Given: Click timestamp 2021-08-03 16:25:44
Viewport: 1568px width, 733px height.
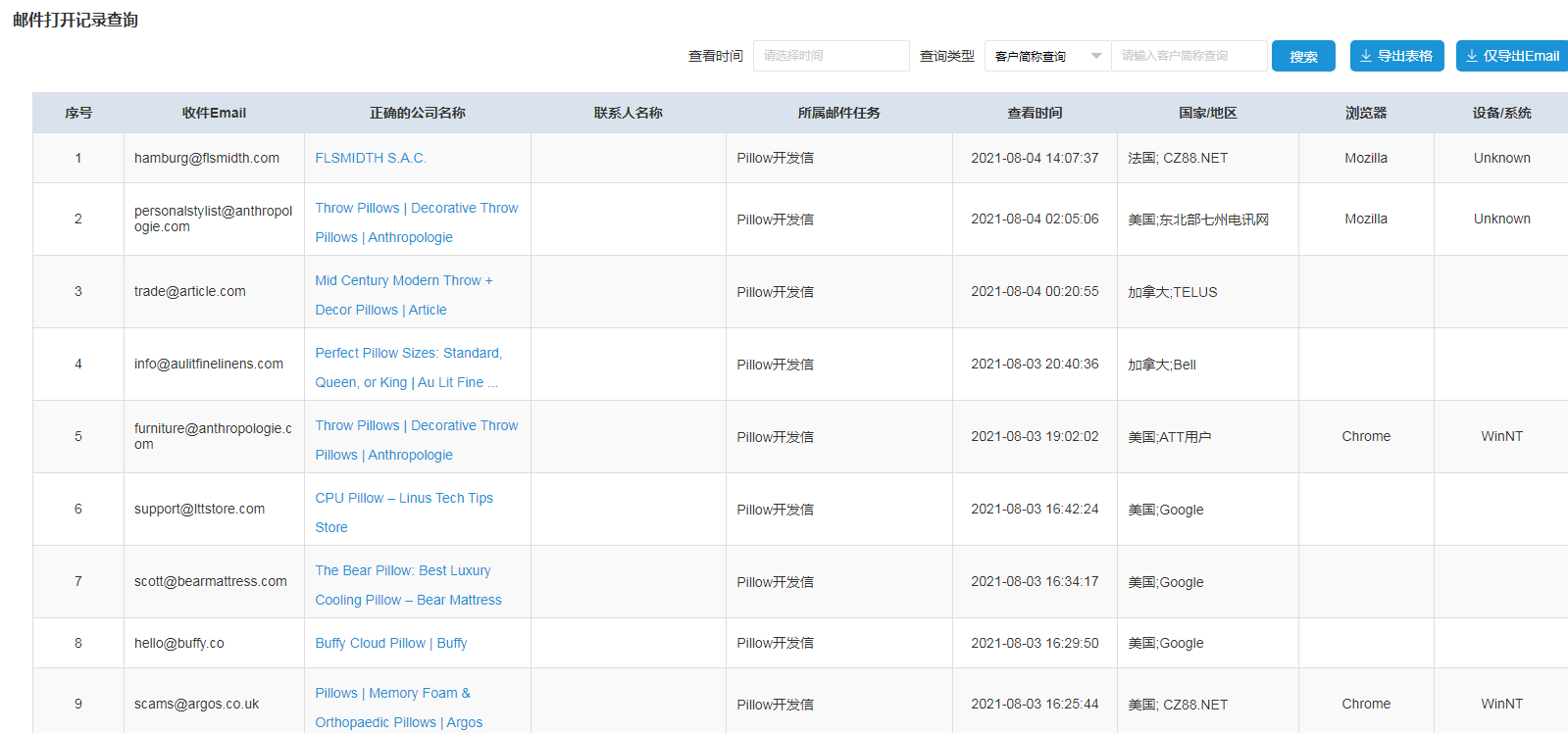Looking at the screenshot, I should tap(1035, 704).
